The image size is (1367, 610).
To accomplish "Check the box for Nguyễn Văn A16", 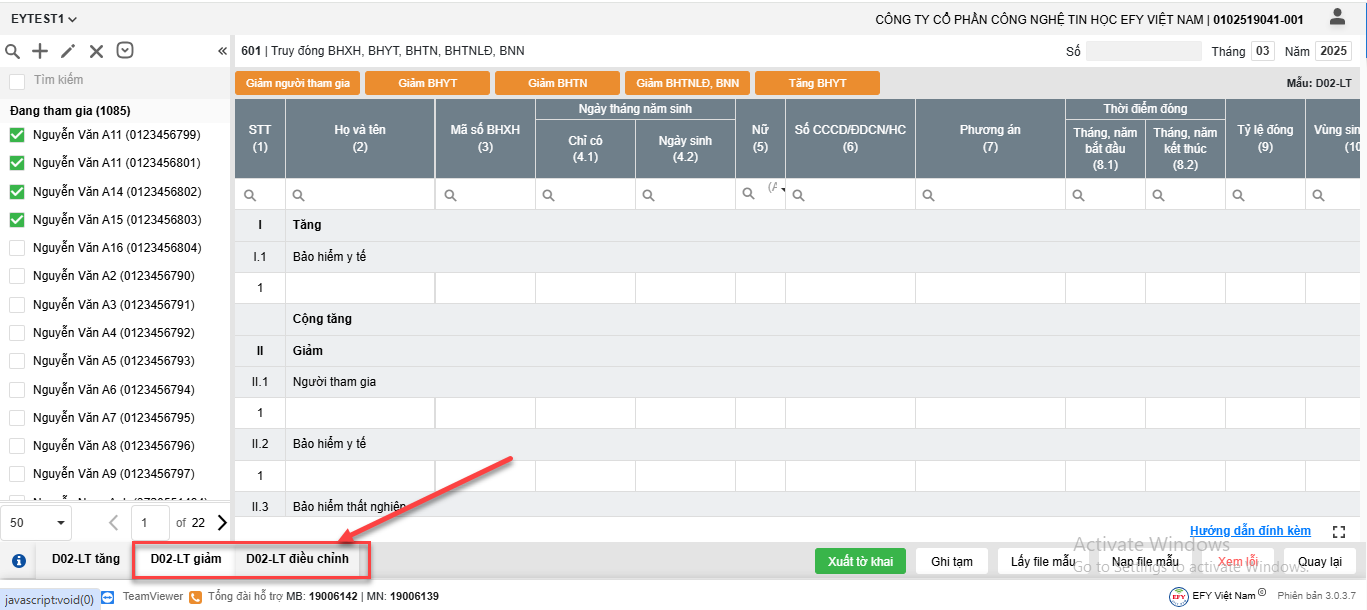I will click(17, 248).
